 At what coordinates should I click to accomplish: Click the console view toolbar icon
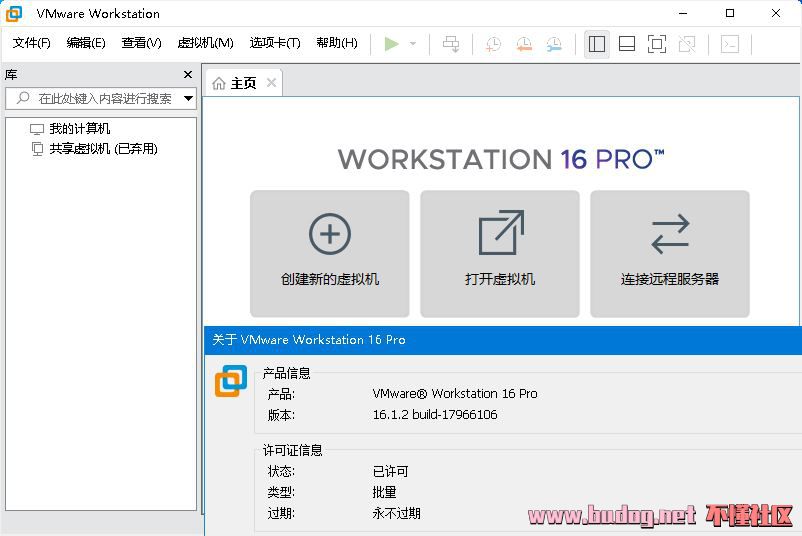pos(730,44)
